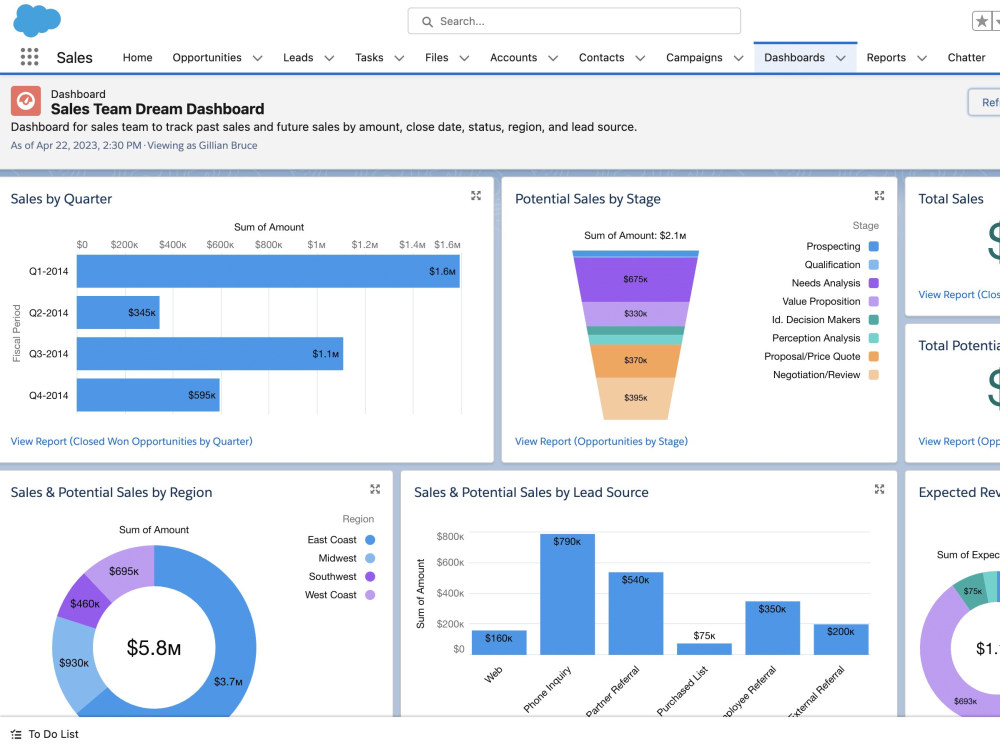Click the Web bar showing $160K
Viewport: 1000px width, 750px height.
pyautogui.click(x=499, y=643)
